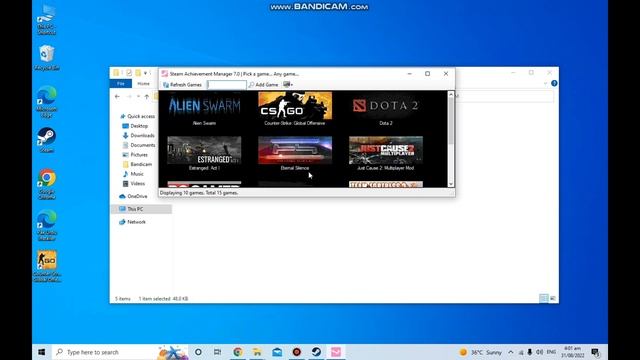The height and width of the screenshot is (360, 640).
Task: Open the taskbar clock and date
Action: pyautogui.click(x=572, y=352)
